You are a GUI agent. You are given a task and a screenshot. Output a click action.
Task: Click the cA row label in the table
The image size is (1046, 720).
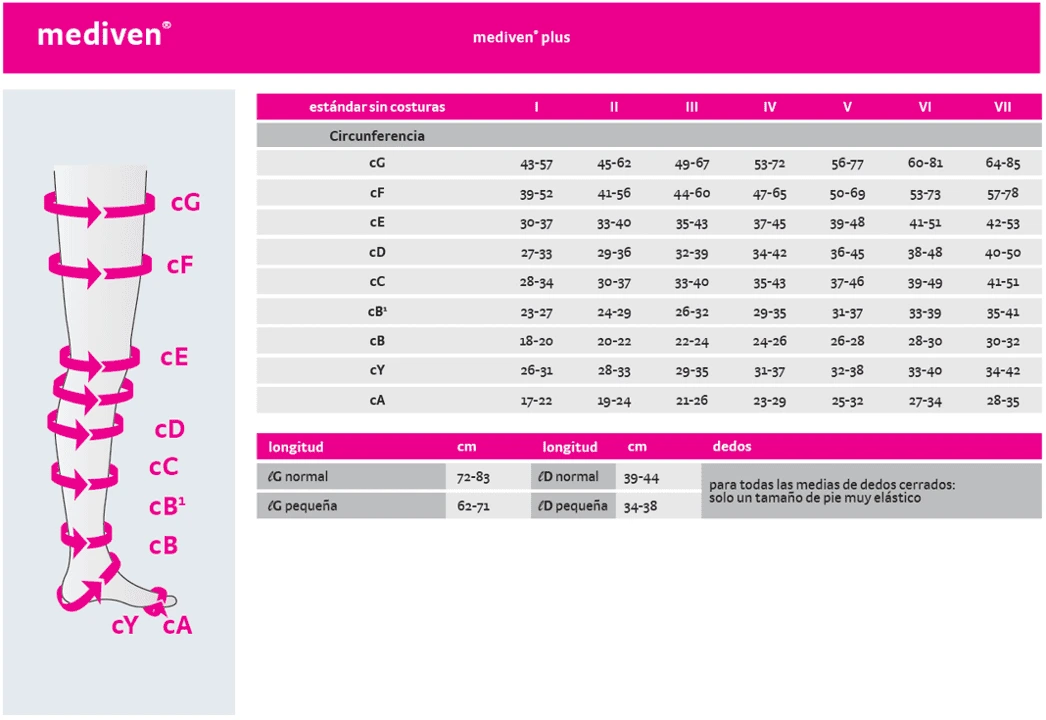click(x=377, y=400)
